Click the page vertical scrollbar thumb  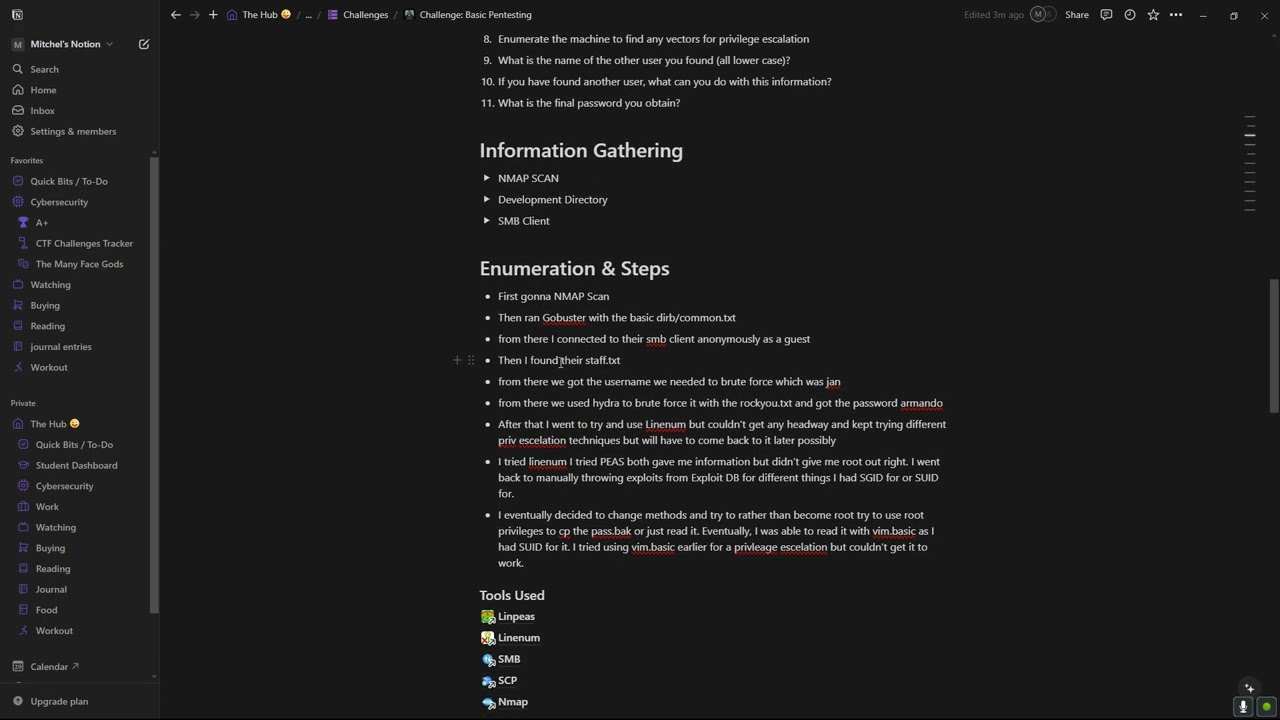[x=1273, y=345]
